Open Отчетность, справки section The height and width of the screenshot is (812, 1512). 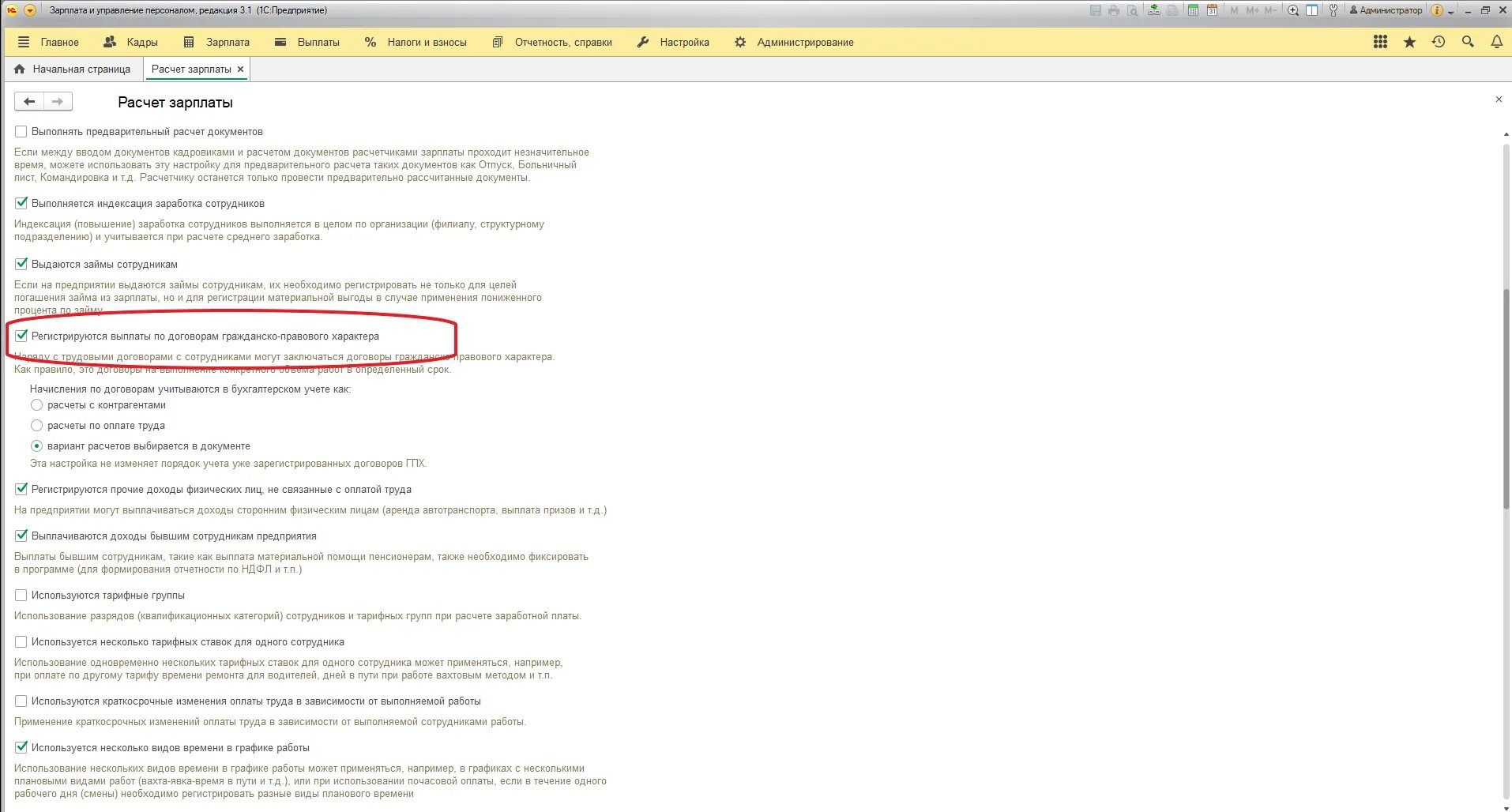point(551,42)
